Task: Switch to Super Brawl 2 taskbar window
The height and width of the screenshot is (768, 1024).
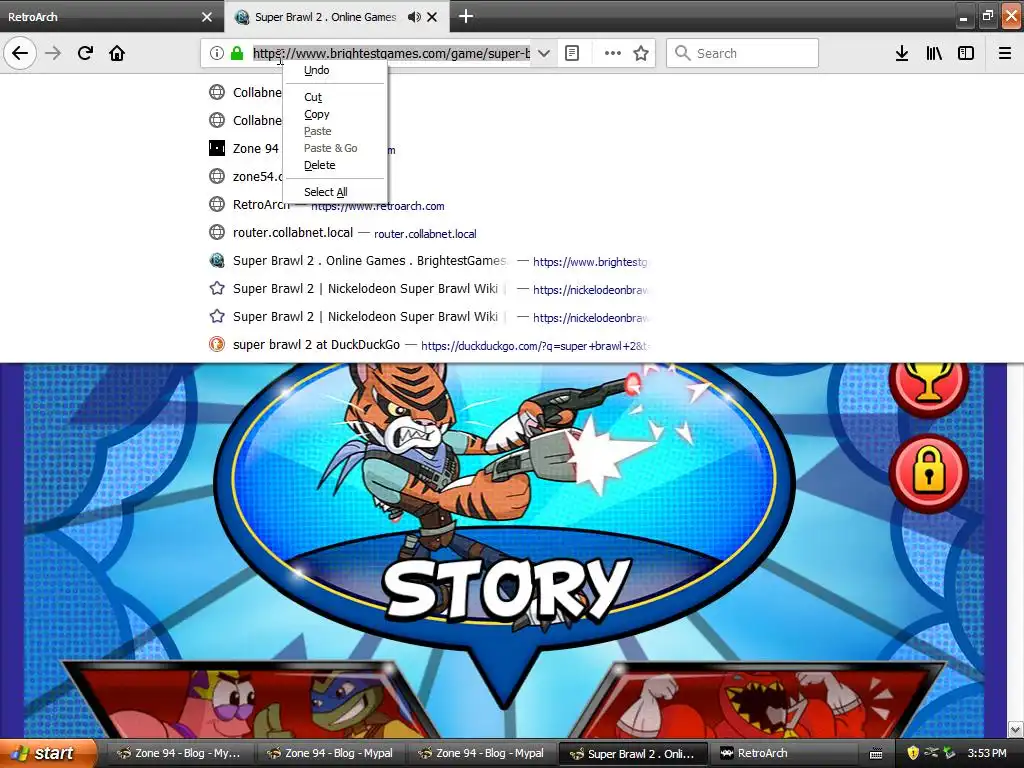Action: tap(635, 753)
